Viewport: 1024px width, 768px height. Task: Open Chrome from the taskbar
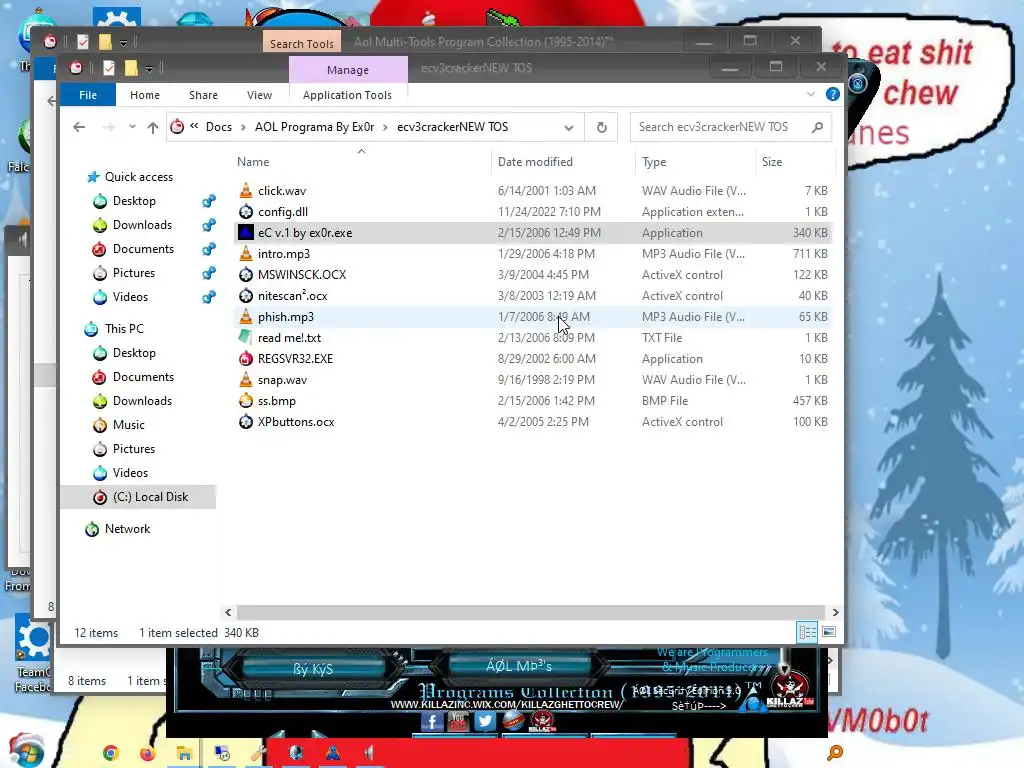(x=110, y=753)
